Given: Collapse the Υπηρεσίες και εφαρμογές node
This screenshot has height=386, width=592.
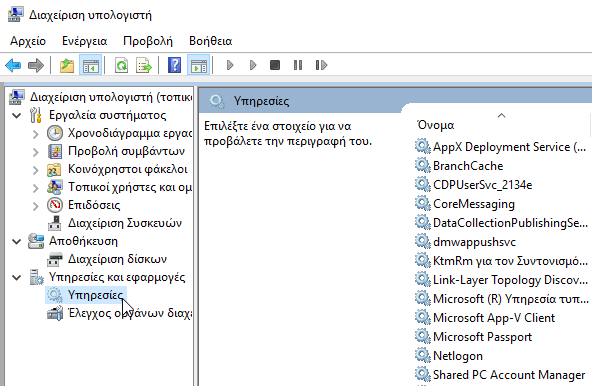Looking at the screenshot, I should [16, 278].
